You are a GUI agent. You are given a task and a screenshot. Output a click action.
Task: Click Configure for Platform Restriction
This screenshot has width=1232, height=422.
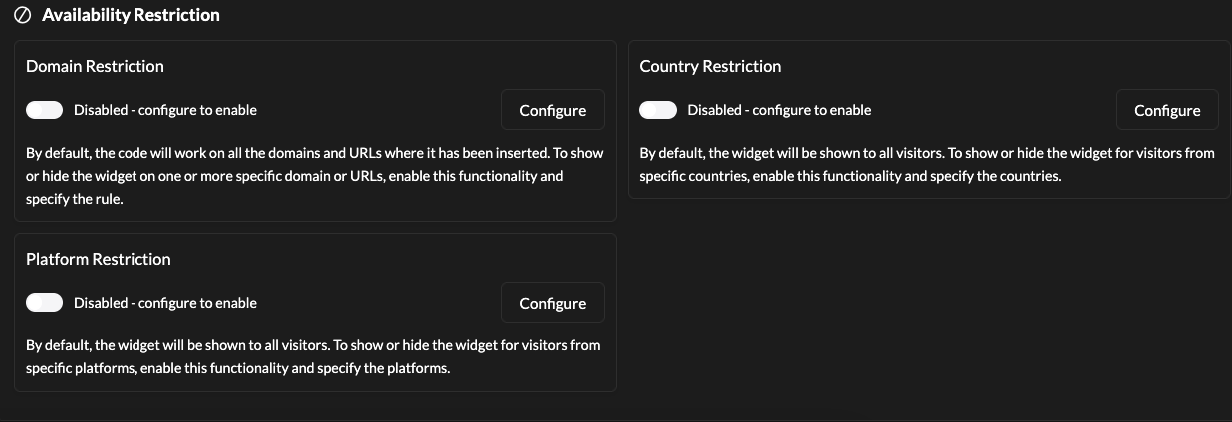pyautogui.click(x=552, y=303)
